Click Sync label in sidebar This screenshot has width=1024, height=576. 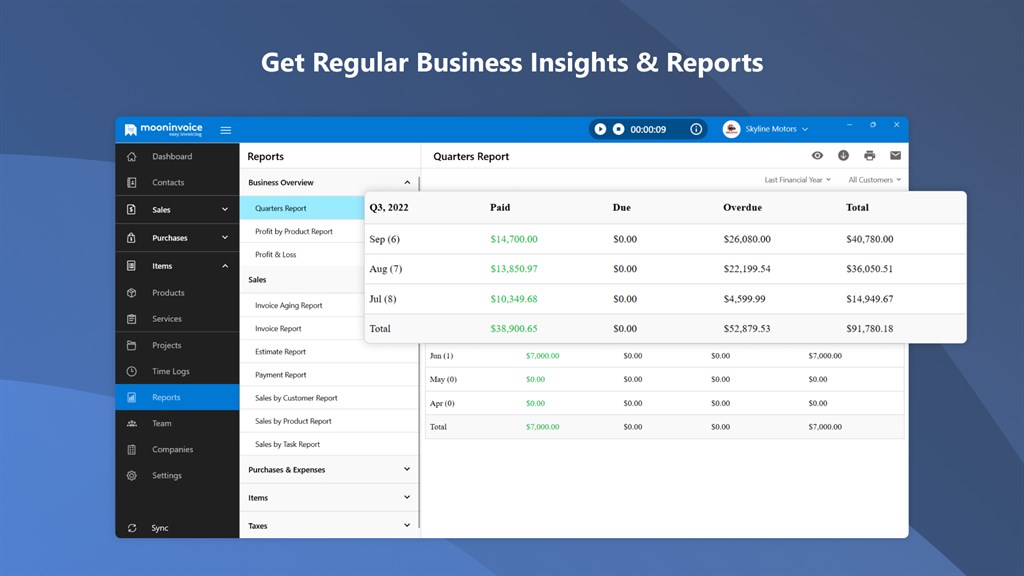pos(160,528)
